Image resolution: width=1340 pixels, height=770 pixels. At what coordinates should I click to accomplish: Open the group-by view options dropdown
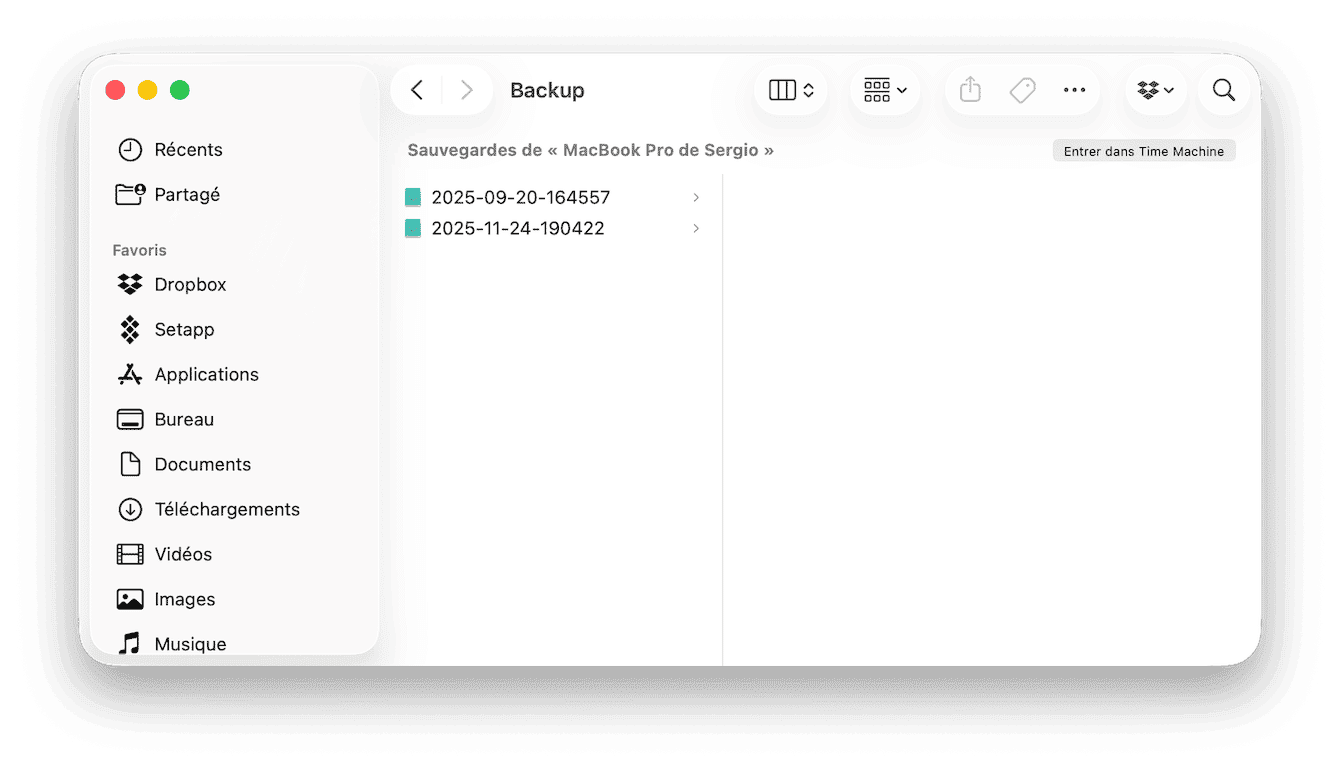[x=885, y=90]
